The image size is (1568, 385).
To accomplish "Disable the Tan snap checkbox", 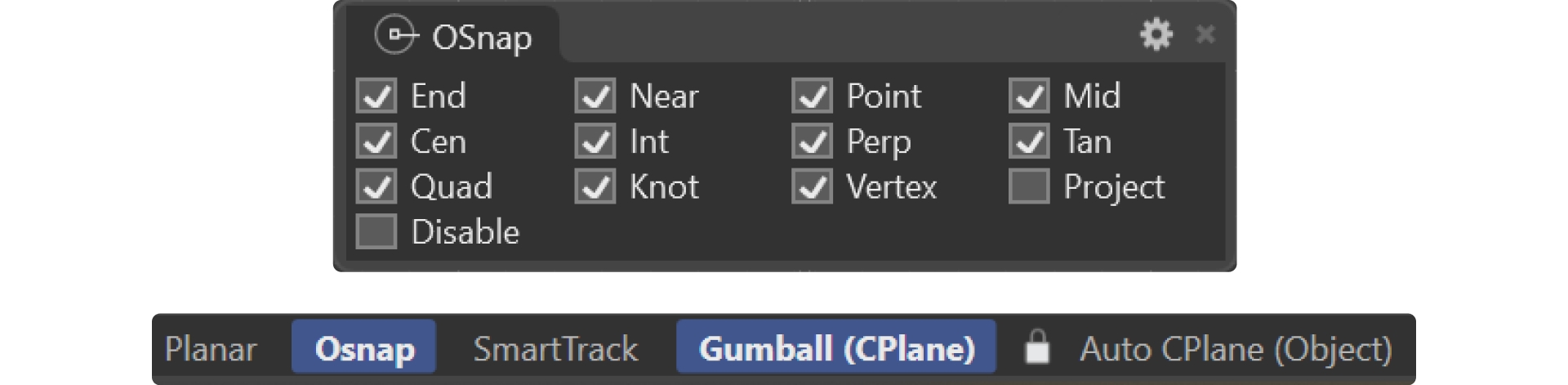I will (1029, 142).
